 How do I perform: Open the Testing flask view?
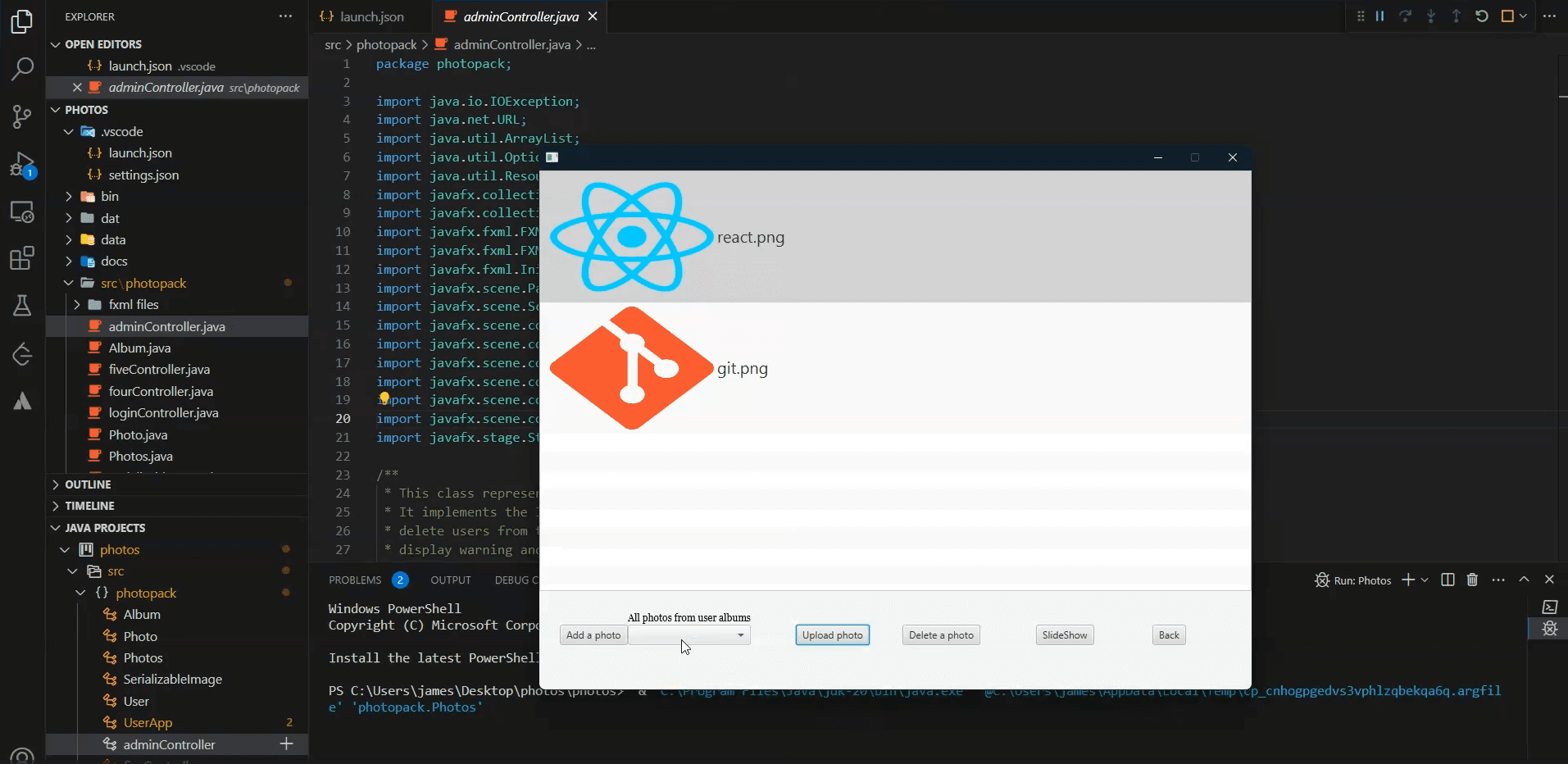pos(22,306)
